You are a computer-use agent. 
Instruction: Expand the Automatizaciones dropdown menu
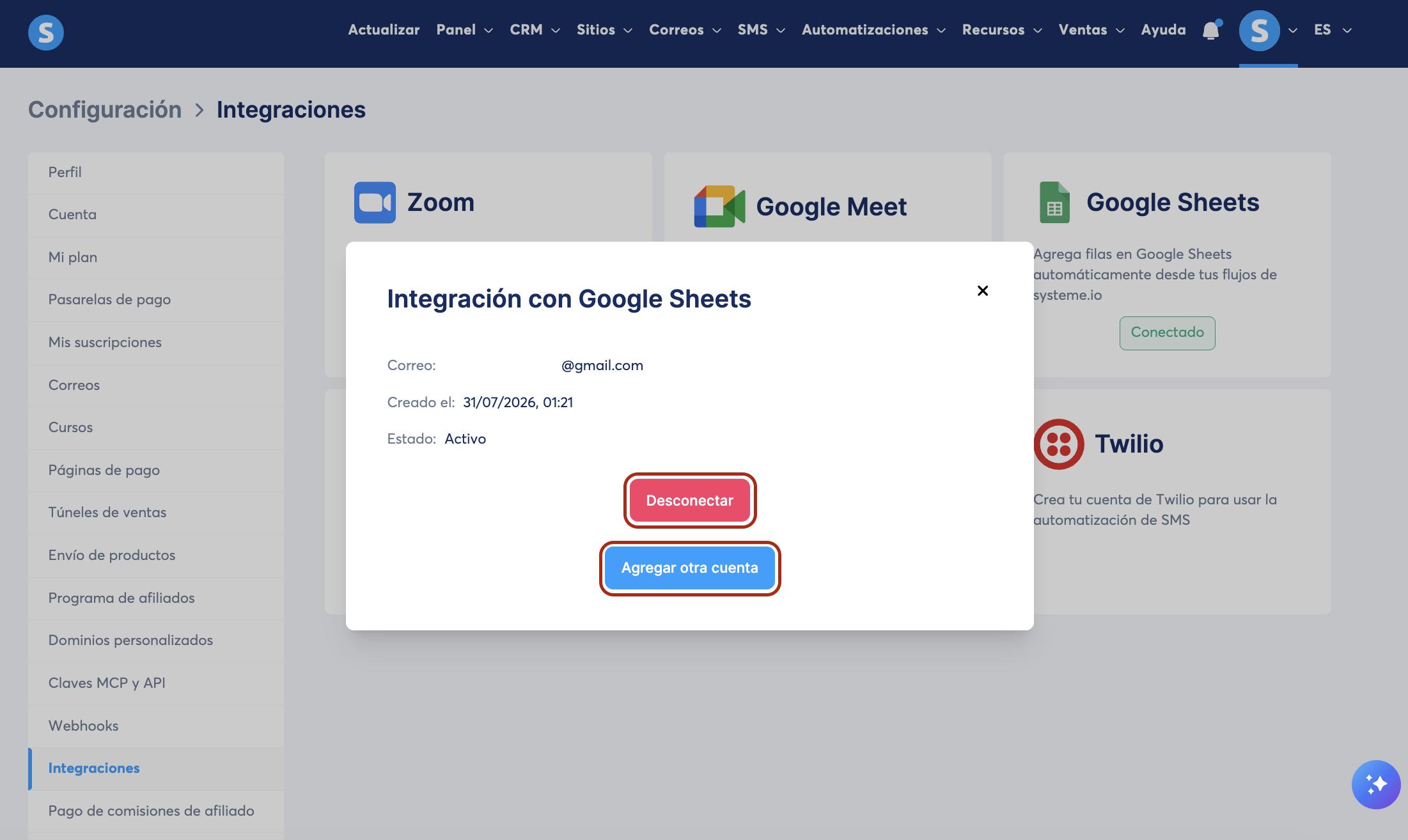873,30
